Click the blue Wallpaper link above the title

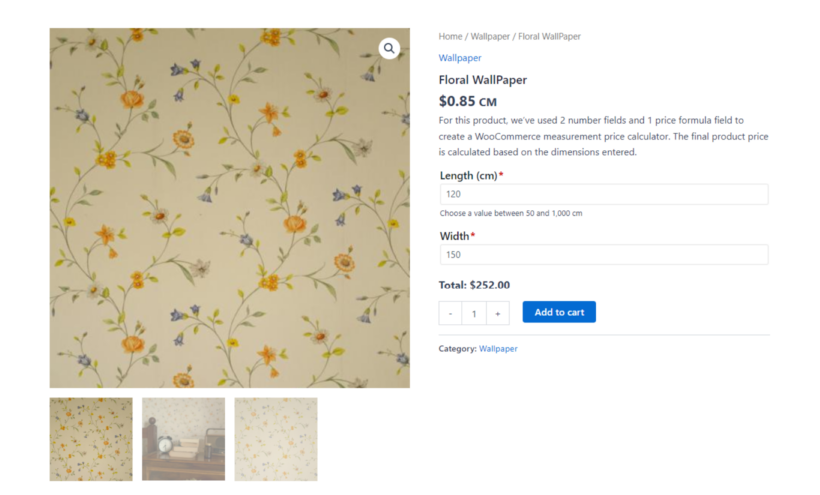(x=460, y=58)
